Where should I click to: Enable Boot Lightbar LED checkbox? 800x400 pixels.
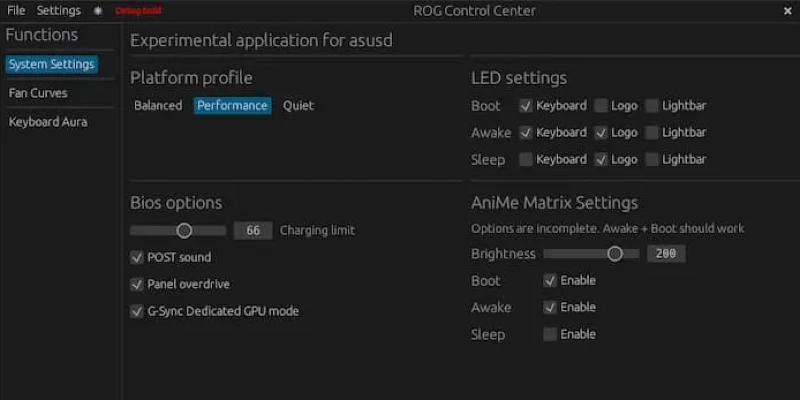click(652, 106)
